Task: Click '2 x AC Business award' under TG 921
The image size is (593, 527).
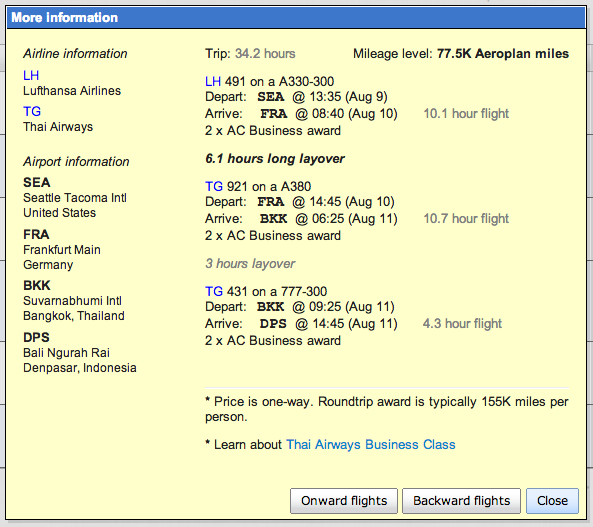Action: pyautogui.click(x=273, y=235)
